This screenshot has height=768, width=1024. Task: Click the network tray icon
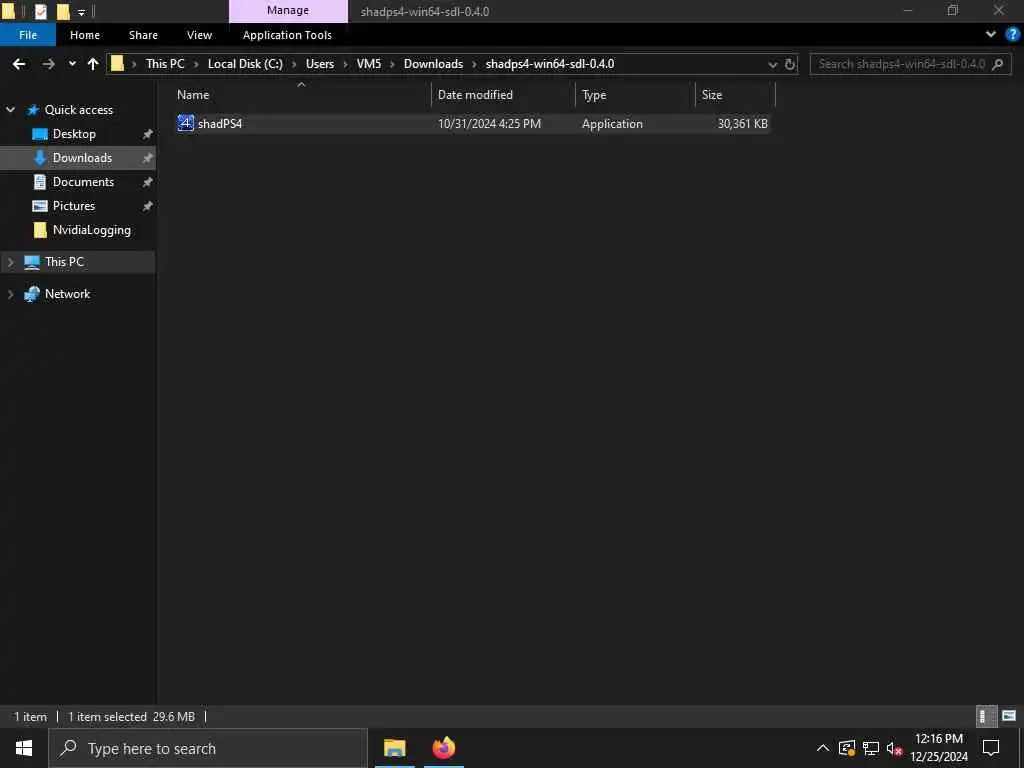coord(871,748)
